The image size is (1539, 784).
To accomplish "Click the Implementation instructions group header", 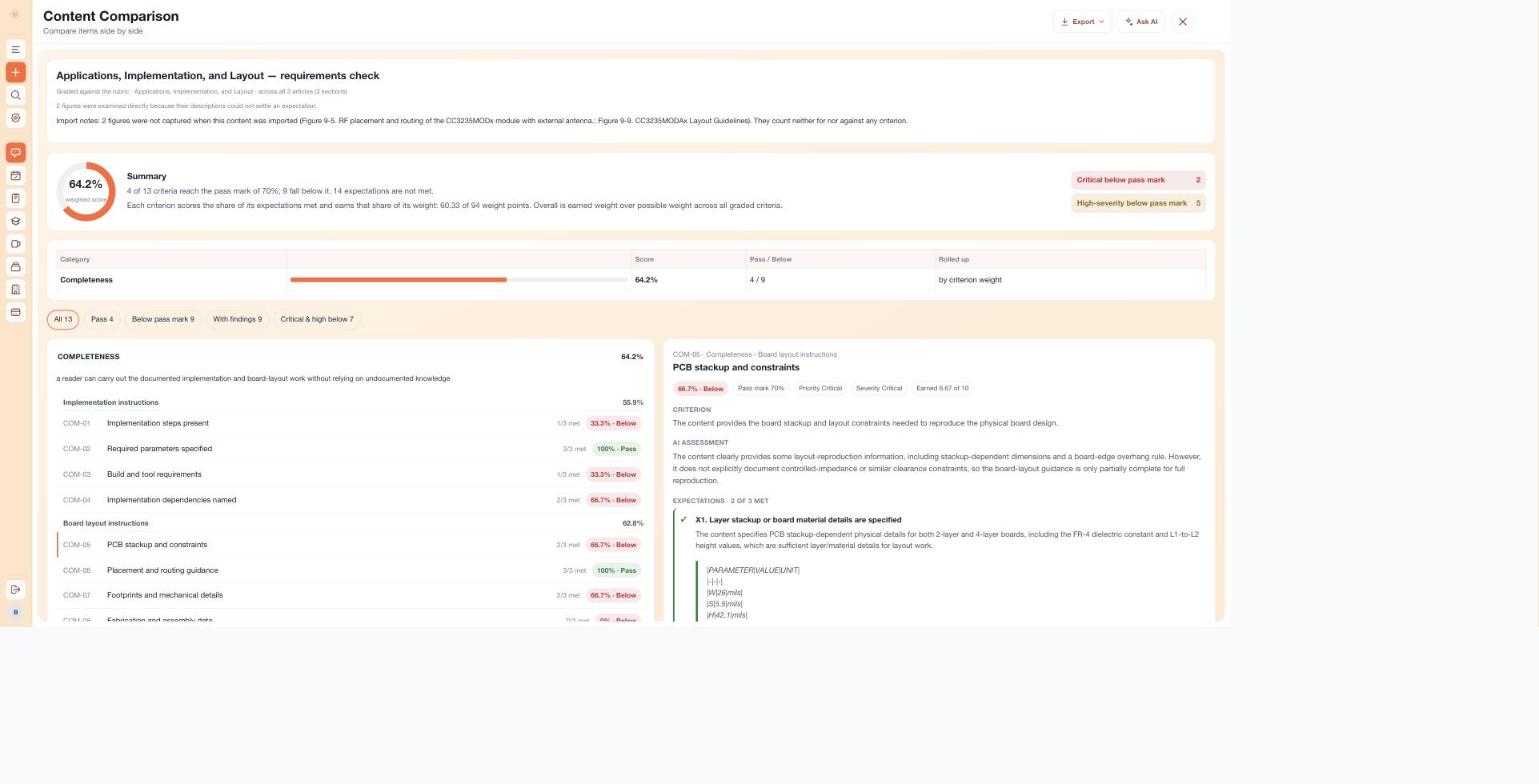I will (351, 402).
